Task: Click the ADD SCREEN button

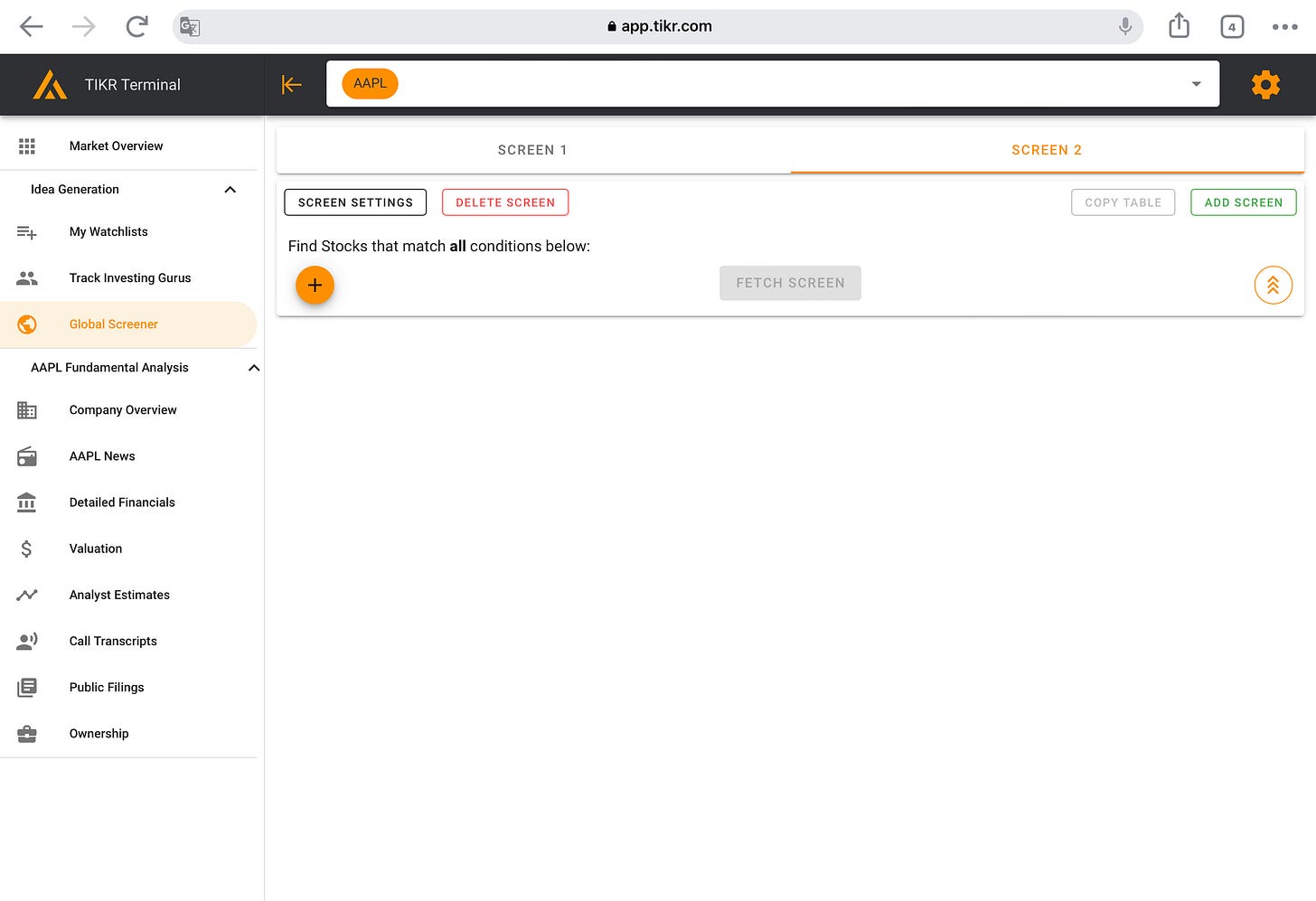Action: click(x=1244, y=202)
